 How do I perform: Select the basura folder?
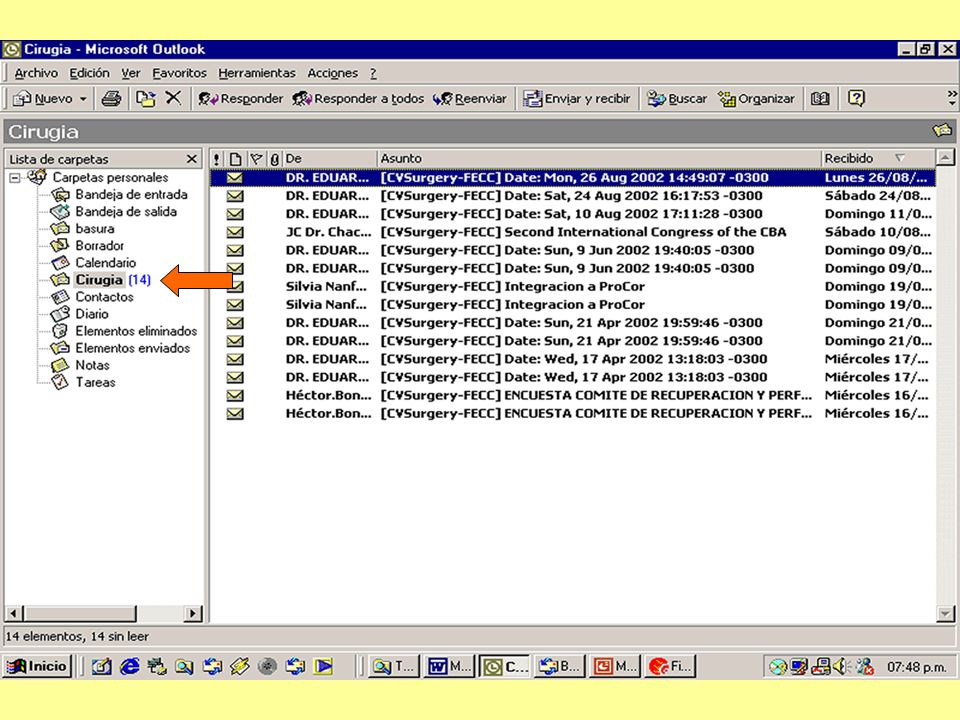pos(95,229)
